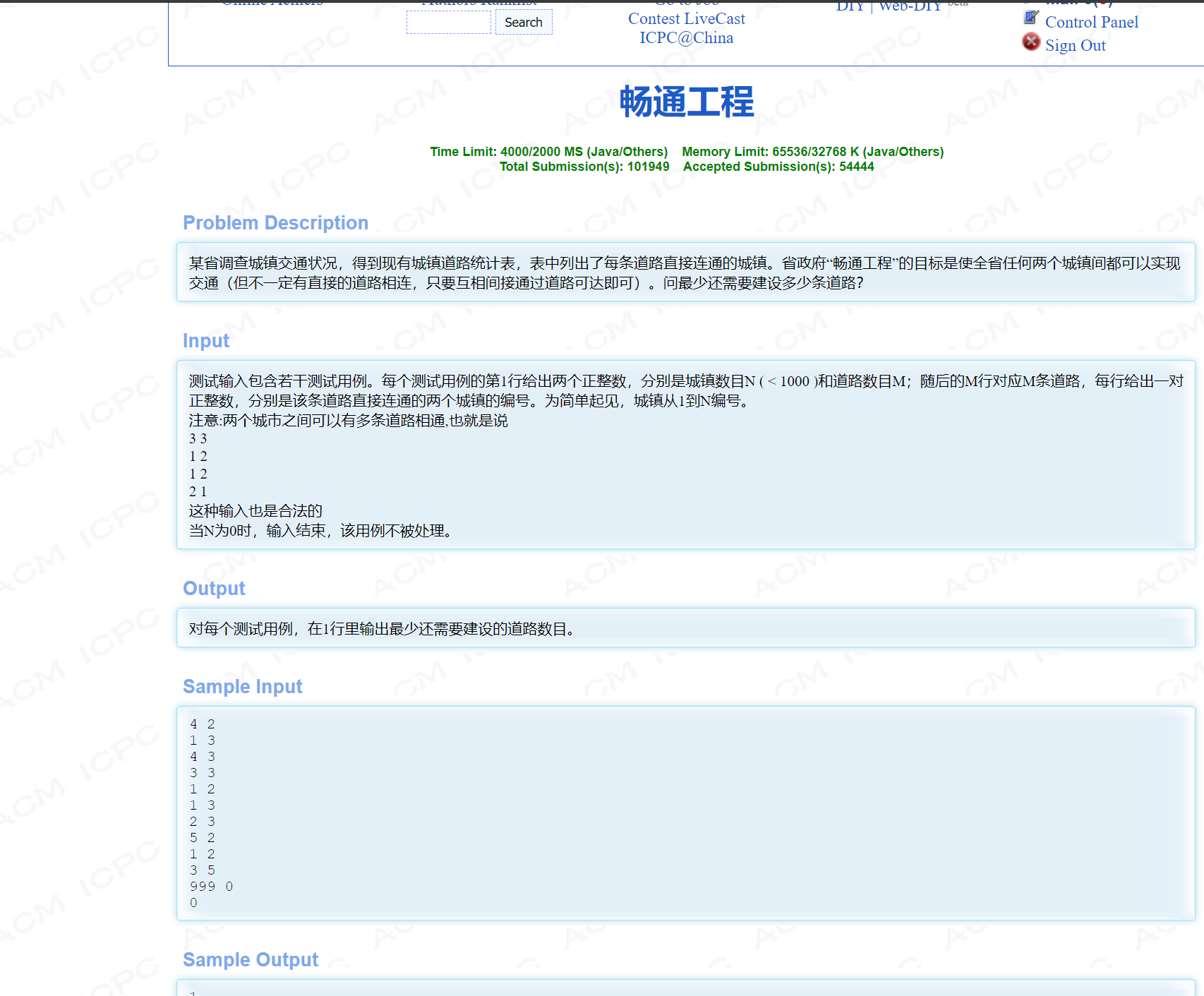Click the Output section heading

click(x=214, y=589)
